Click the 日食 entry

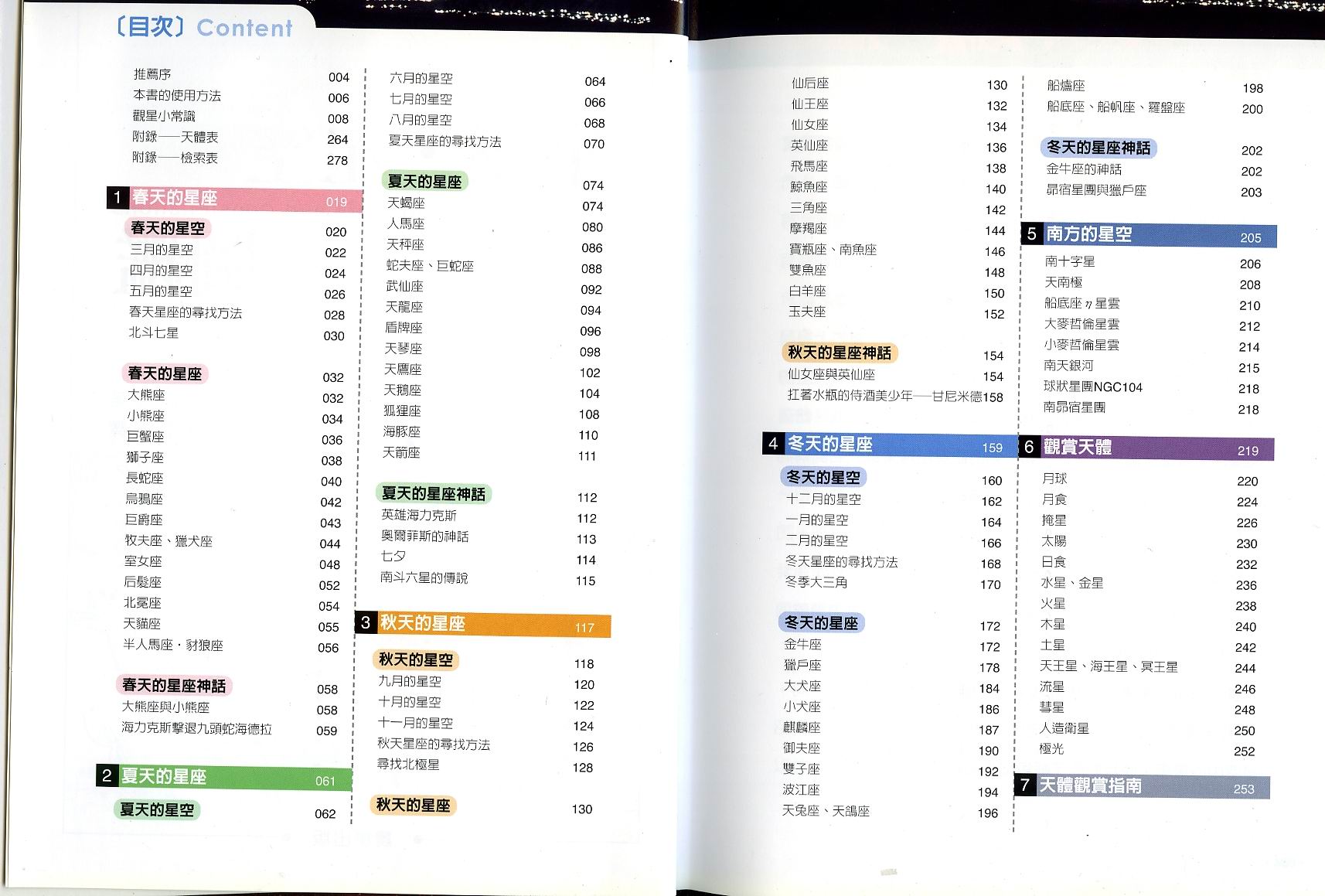[x=1054, y=561]
